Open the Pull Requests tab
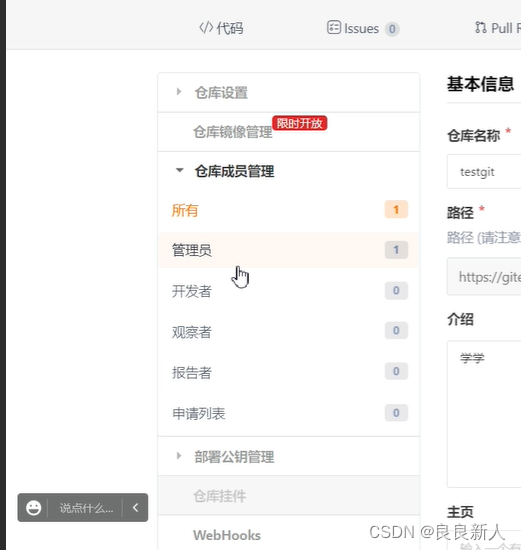The image size is (521, 550). point(498,28)
